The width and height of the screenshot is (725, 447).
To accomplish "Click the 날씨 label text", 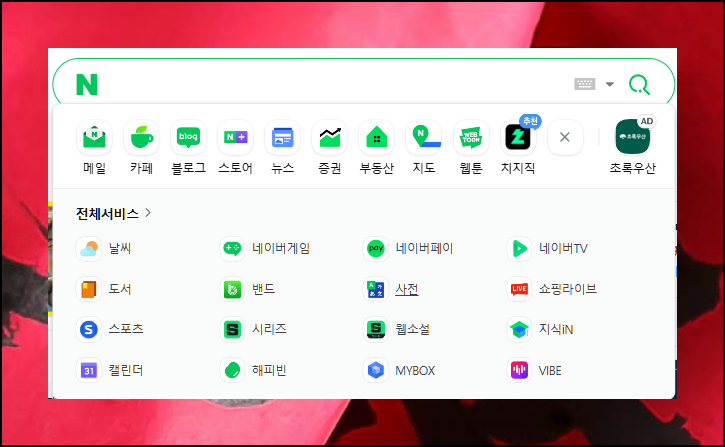I will tap(120, 249).
